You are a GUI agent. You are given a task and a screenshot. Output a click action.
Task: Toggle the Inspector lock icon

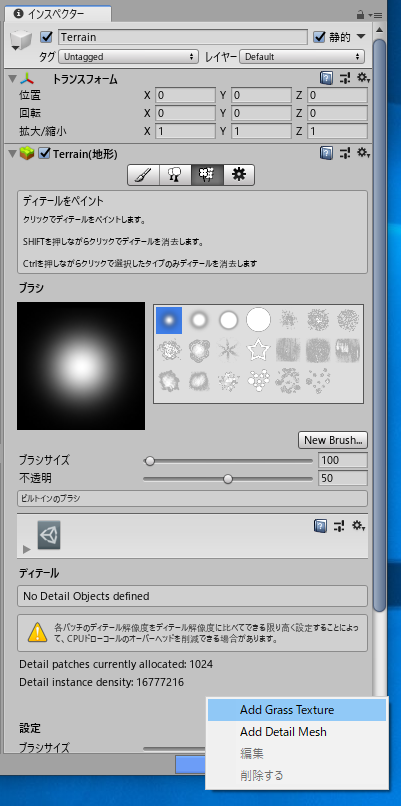point(361,14)
